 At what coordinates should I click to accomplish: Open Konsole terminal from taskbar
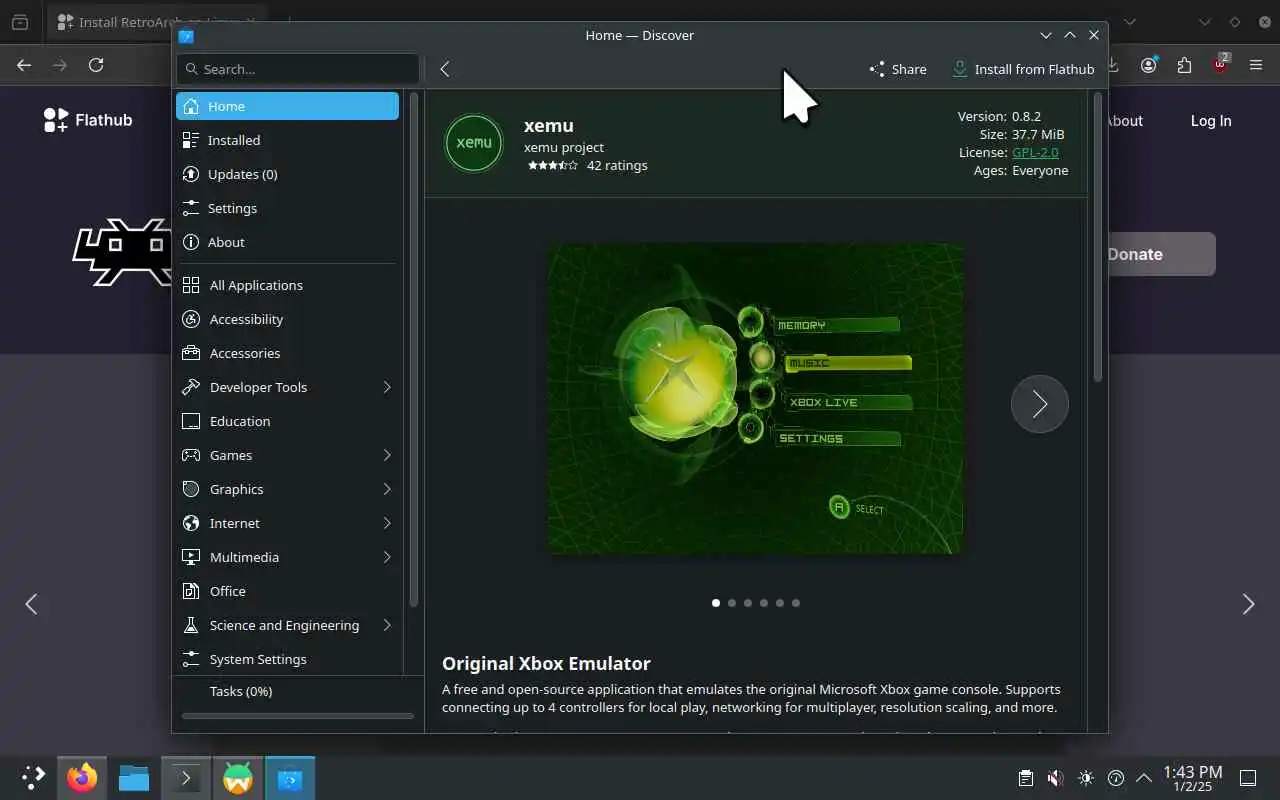186,778
